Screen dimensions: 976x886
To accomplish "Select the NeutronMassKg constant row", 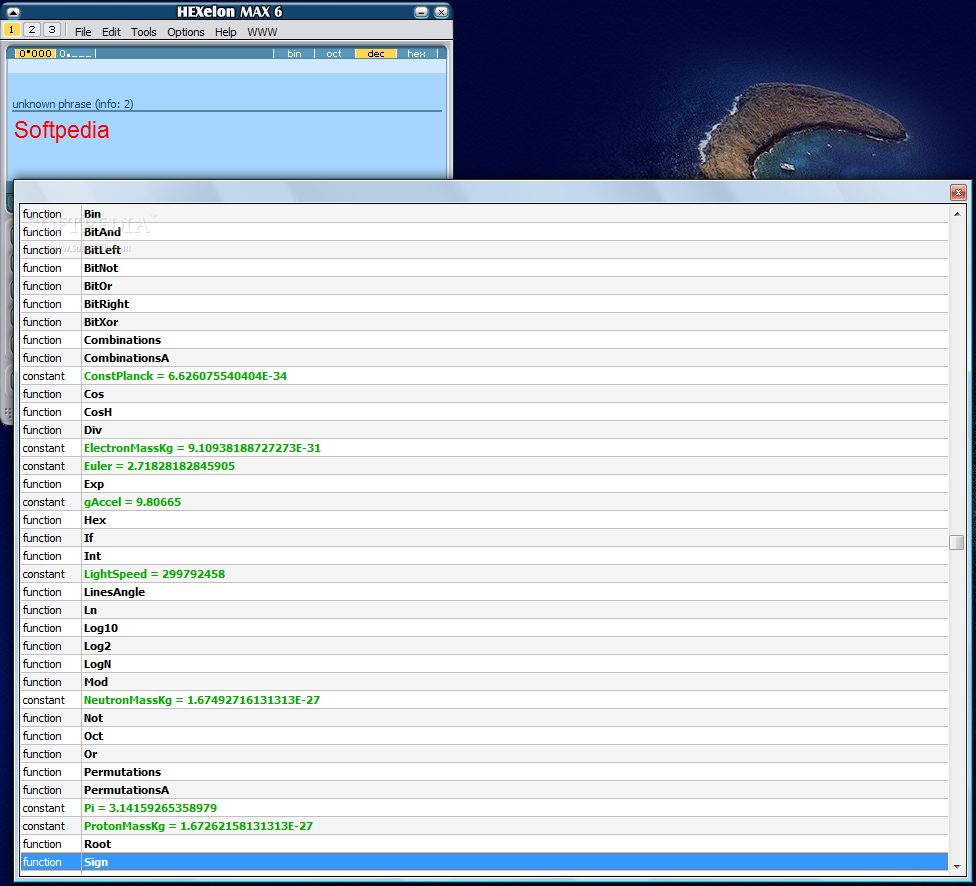I will pyautogui.click(x=484, y=700).
